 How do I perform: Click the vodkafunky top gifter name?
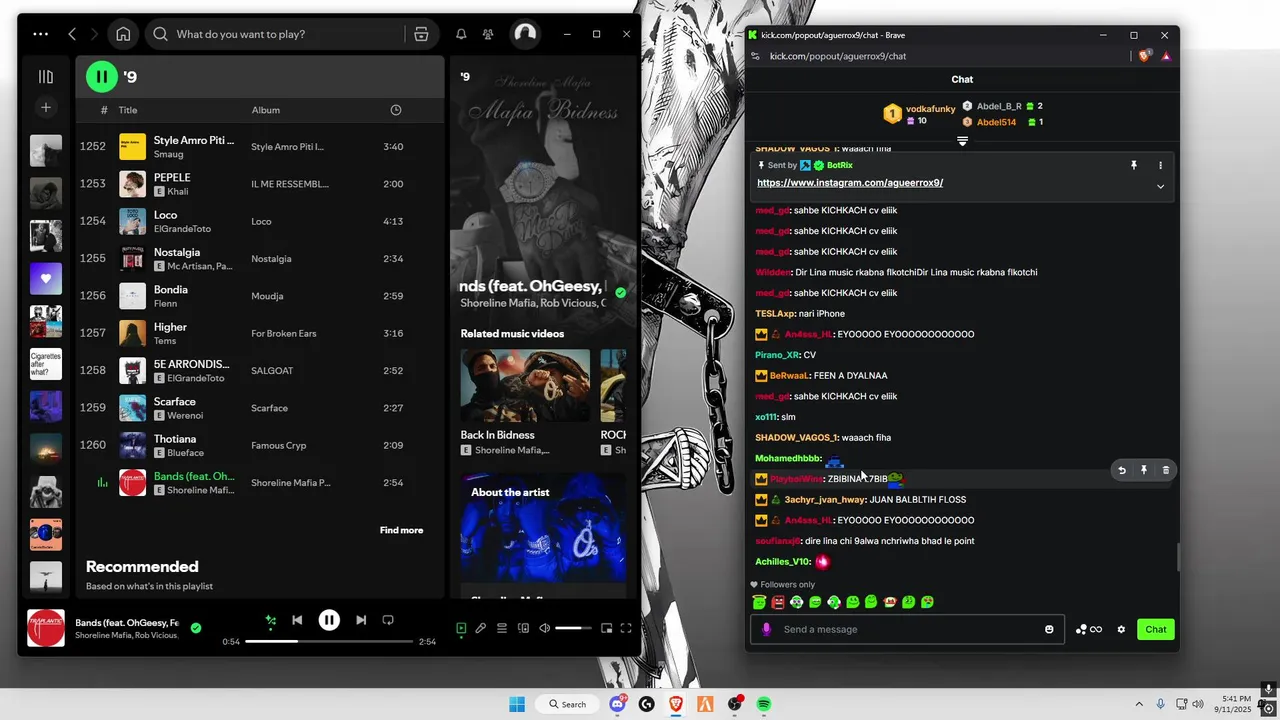point(930,109)
